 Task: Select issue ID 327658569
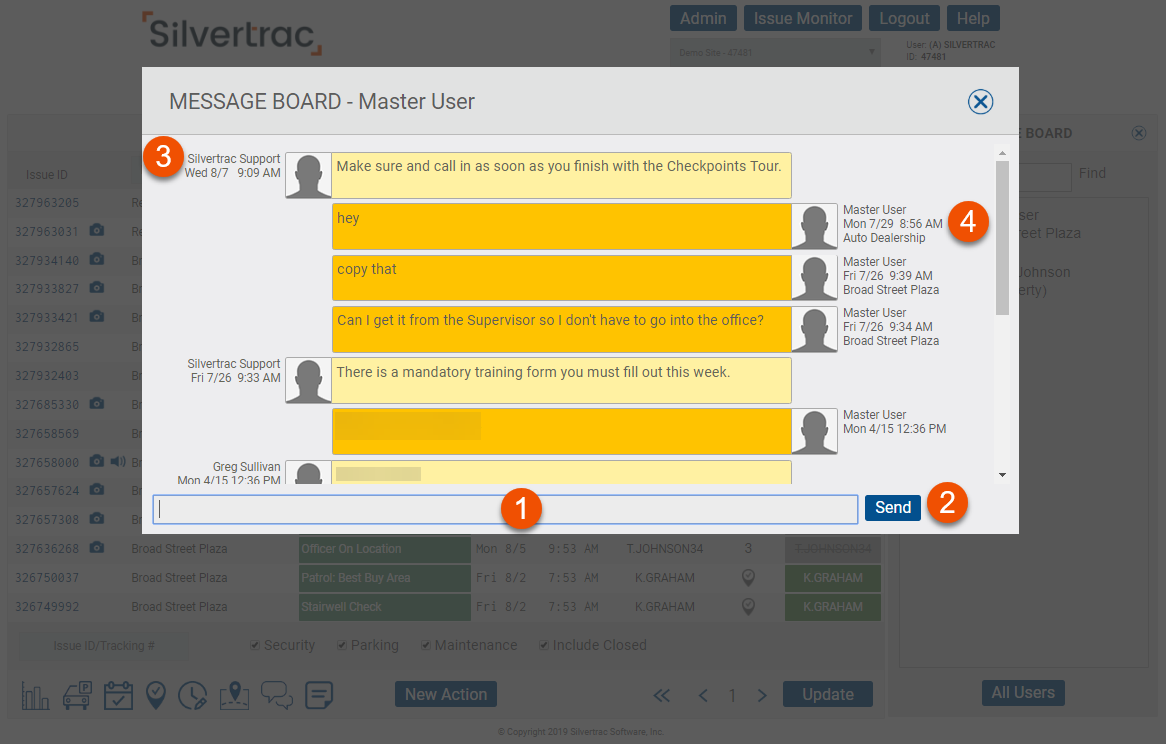point(47,434)
